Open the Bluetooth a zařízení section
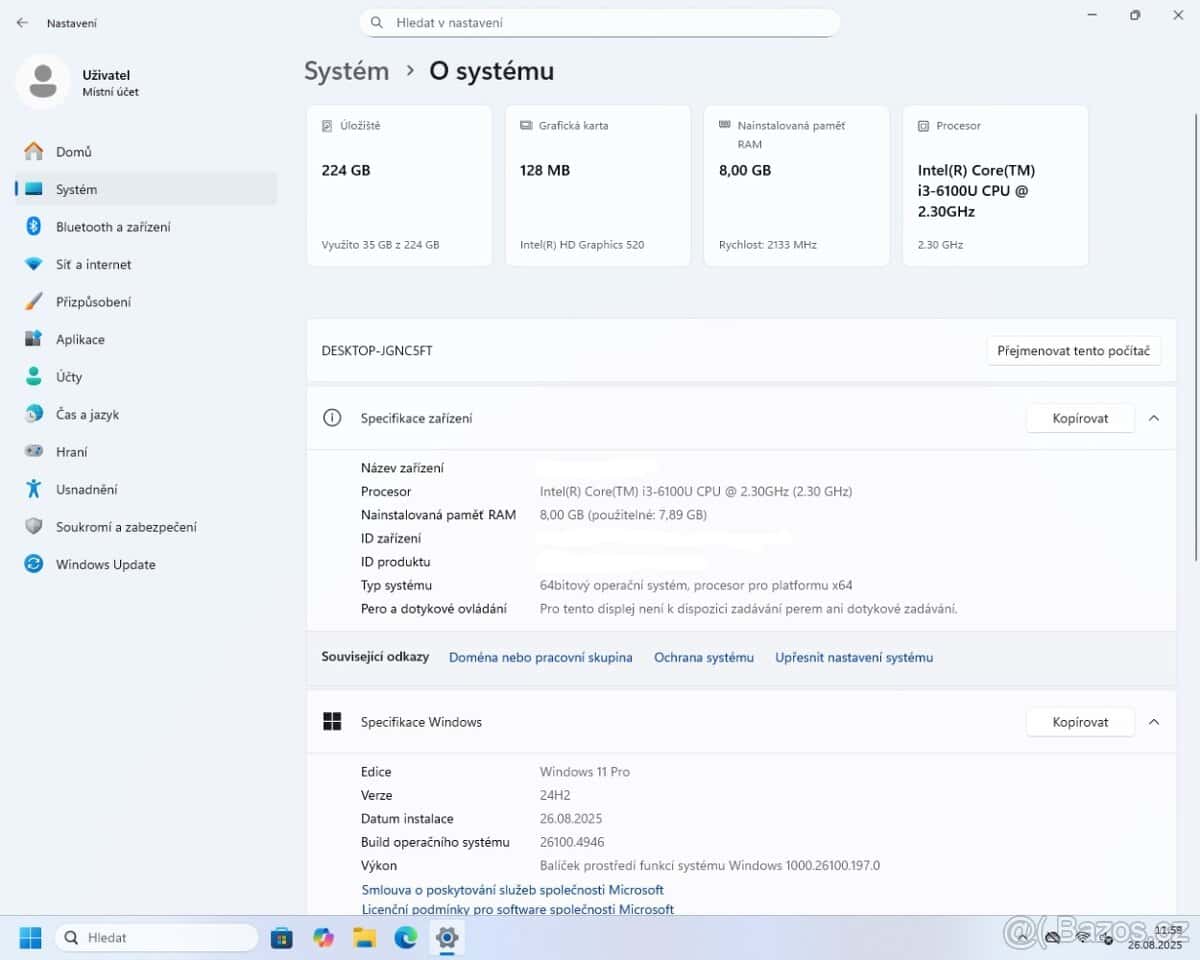The width and height of the screenshot is (1200, 960). (112, 227)
